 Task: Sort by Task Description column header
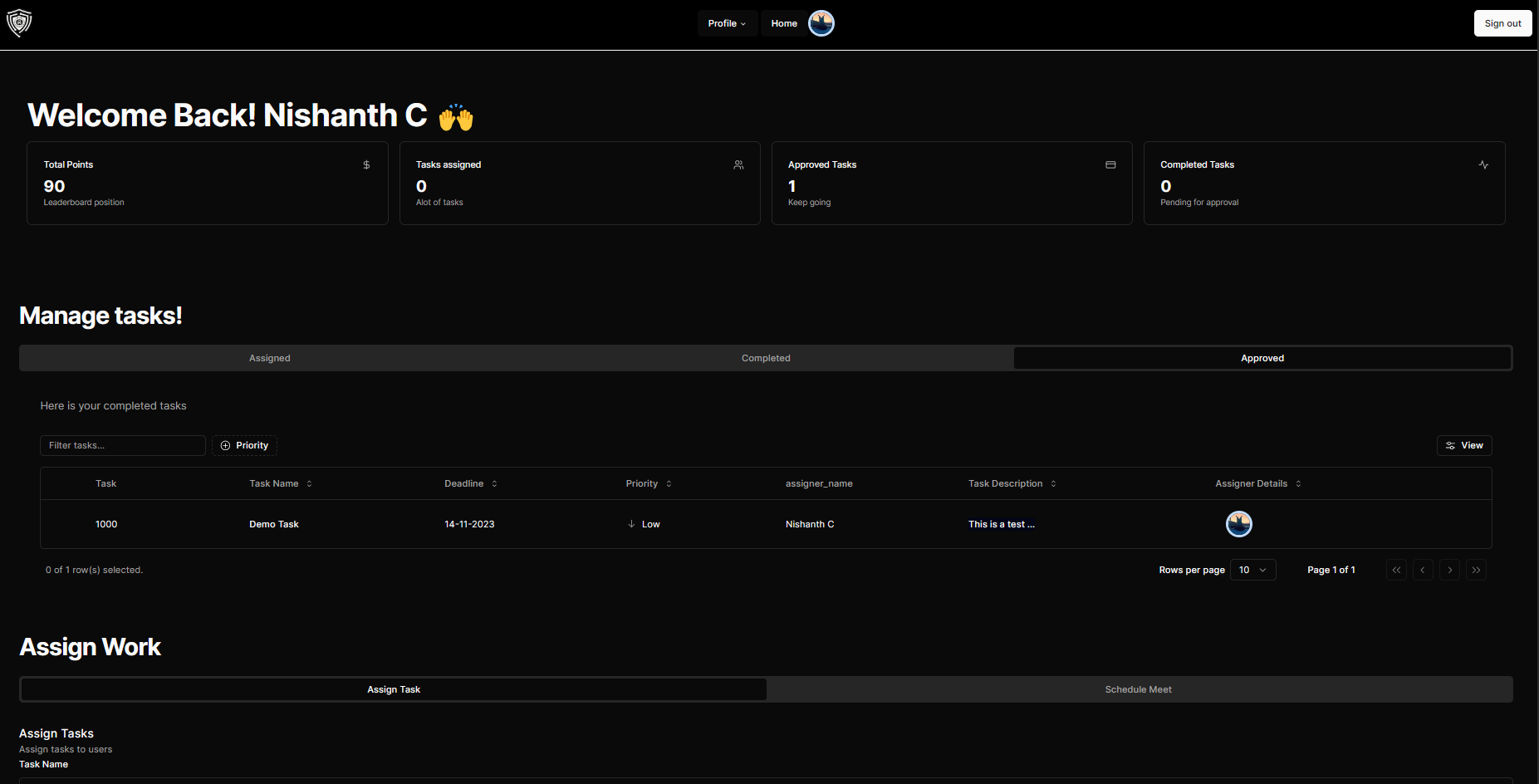coord(1012,483)
